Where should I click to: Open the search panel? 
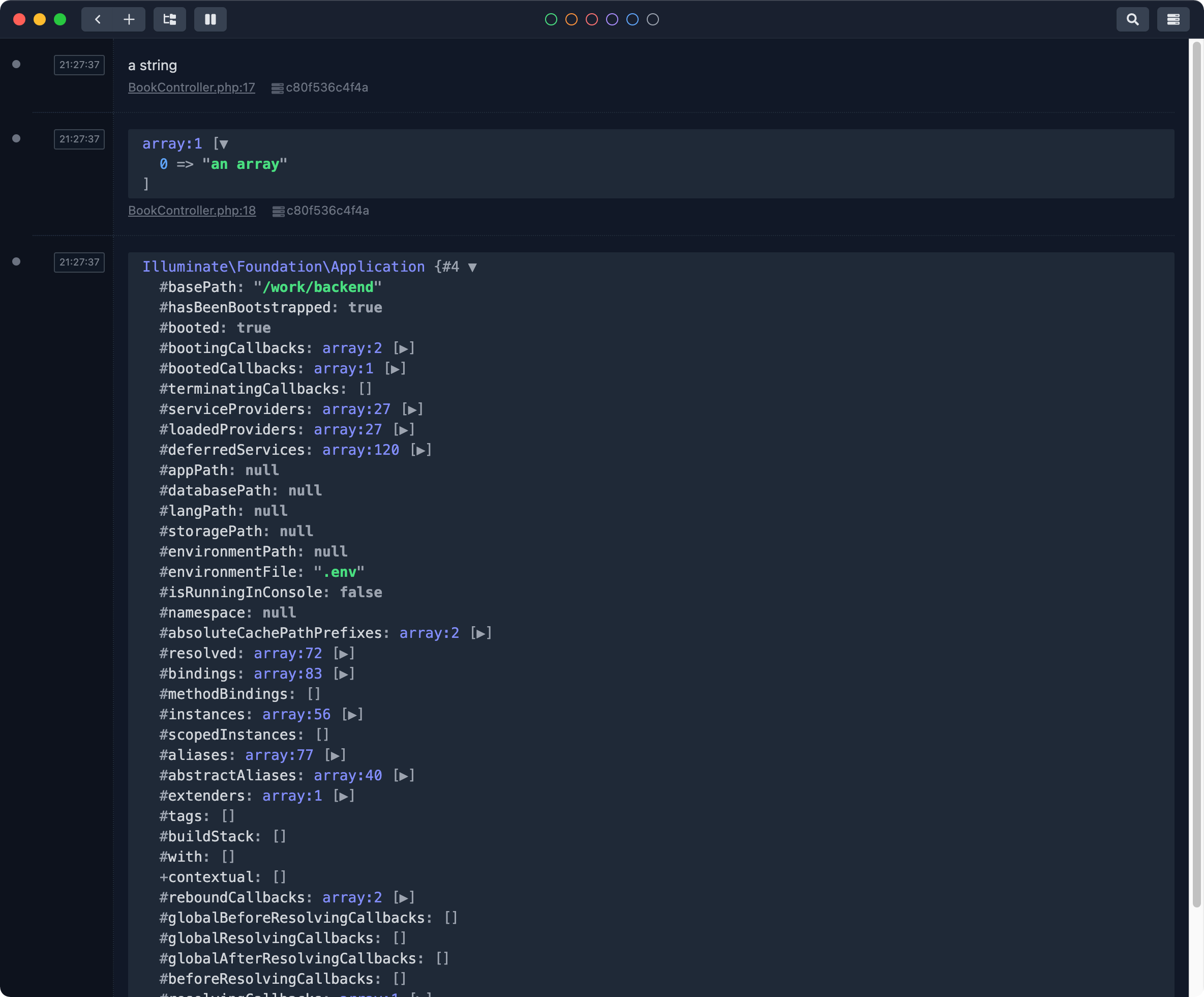point(1132,19)
